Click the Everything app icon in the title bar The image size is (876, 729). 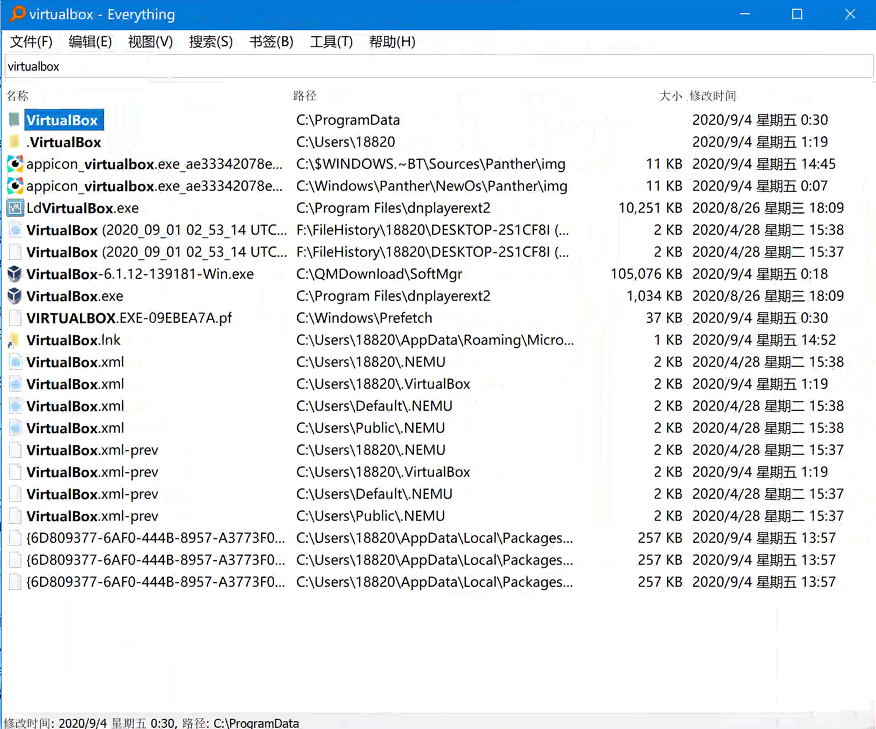coord(17,13)
